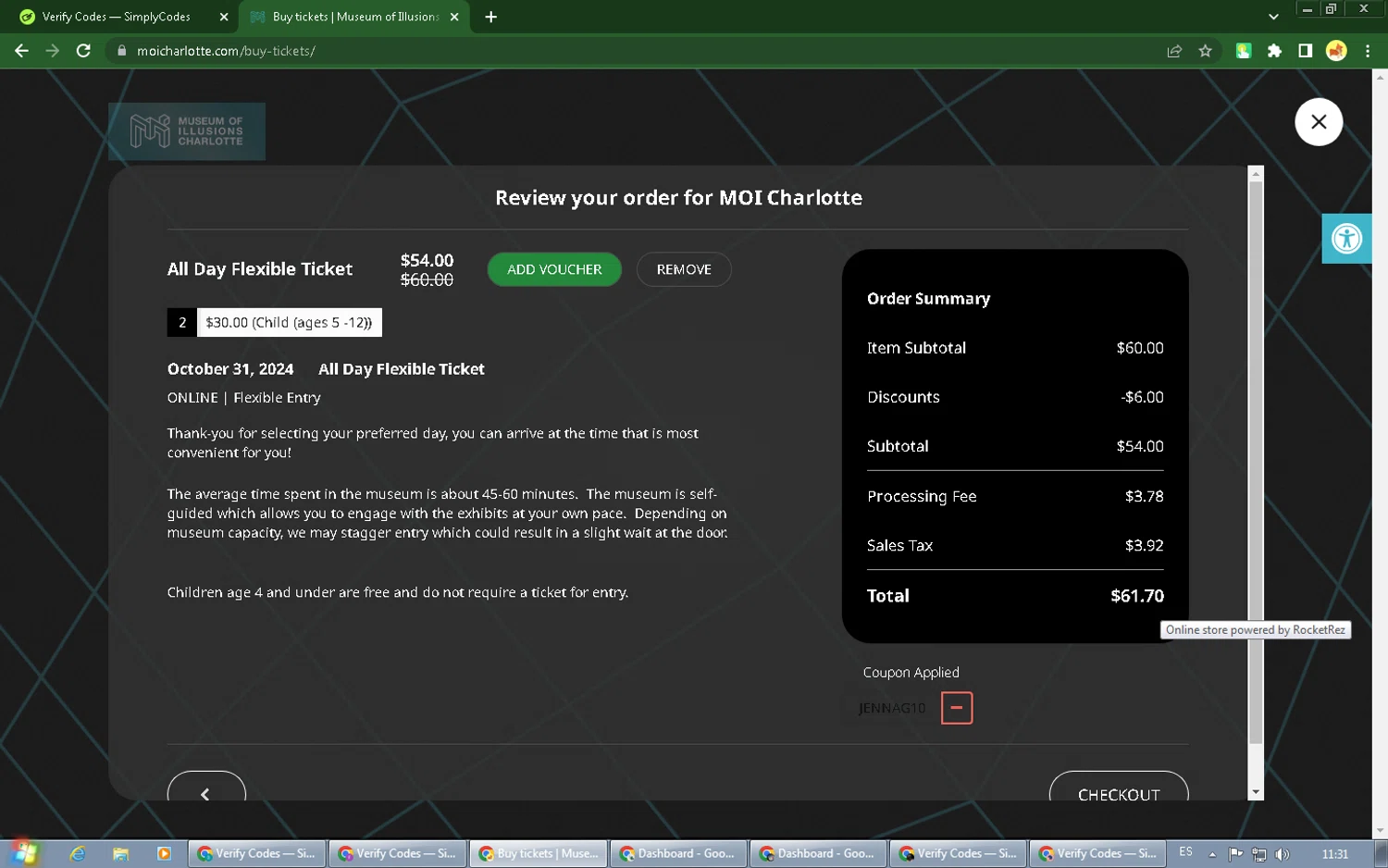The width and height of the screenshot is (1388, 868).
Task: Click the Processing Fee $3.78 value
Action: (x=1144, y=496)
